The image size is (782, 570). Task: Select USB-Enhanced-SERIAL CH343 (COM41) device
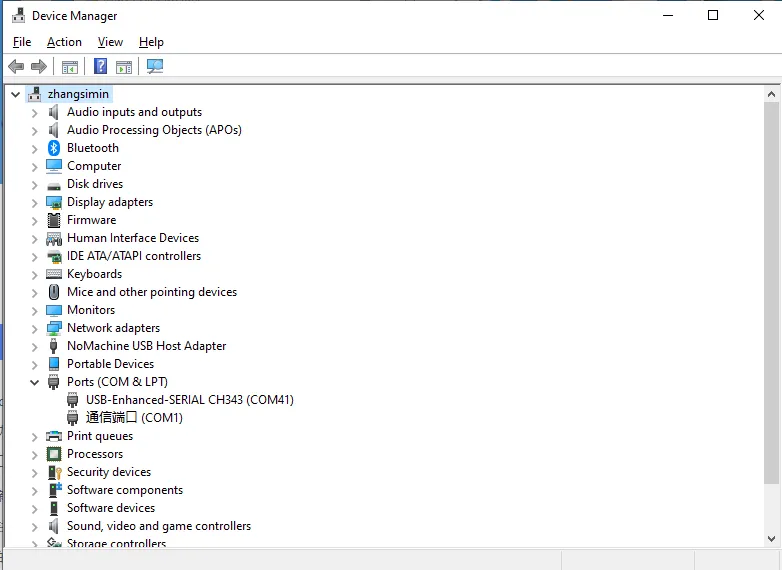190,400
